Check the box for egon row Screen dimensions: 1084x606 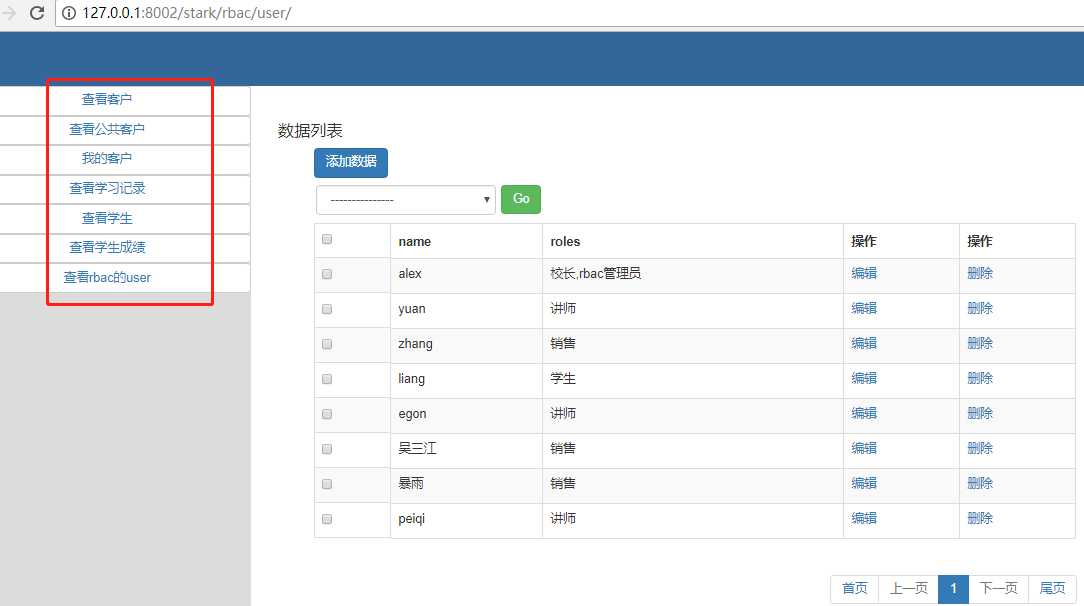327,414
